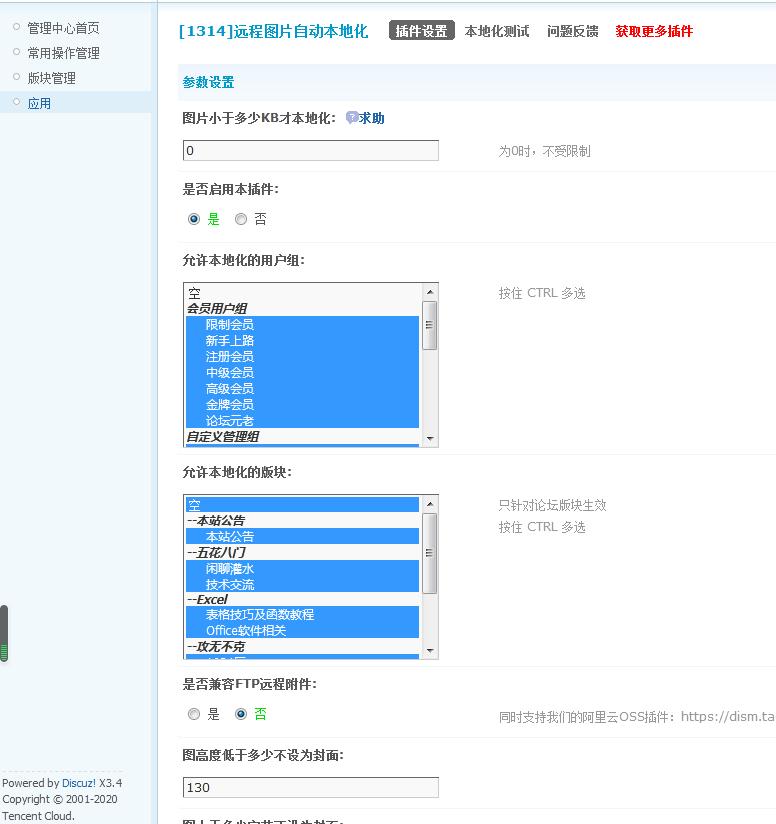
Task: Select 论坛元老 in user group list
Action: 302,420
